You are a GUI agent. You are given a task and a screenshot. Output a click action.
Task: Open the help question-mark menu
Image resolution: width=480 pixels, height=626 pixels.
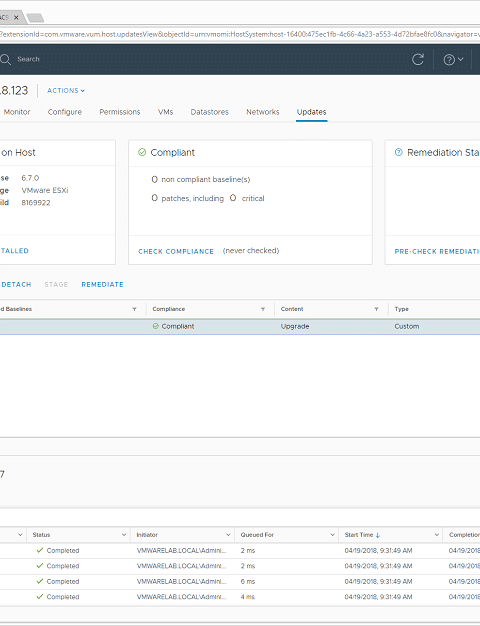[449, 59]
